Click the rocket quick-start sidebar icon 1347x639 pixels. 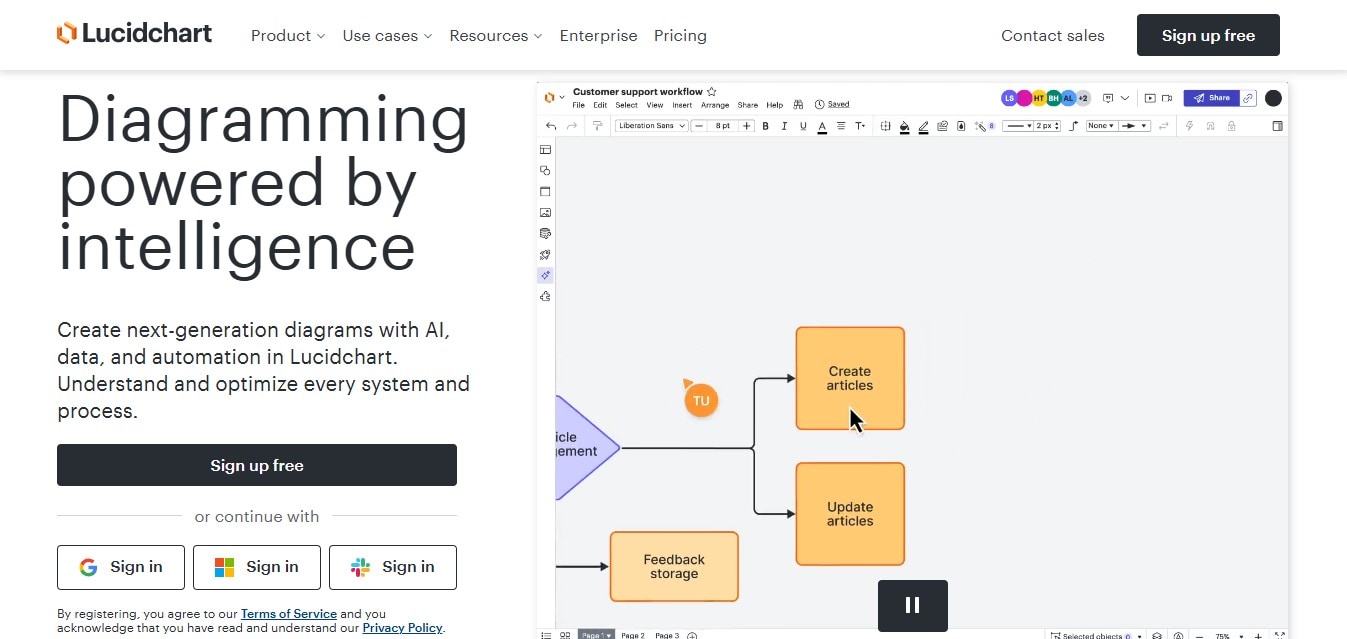click(545, 254)
